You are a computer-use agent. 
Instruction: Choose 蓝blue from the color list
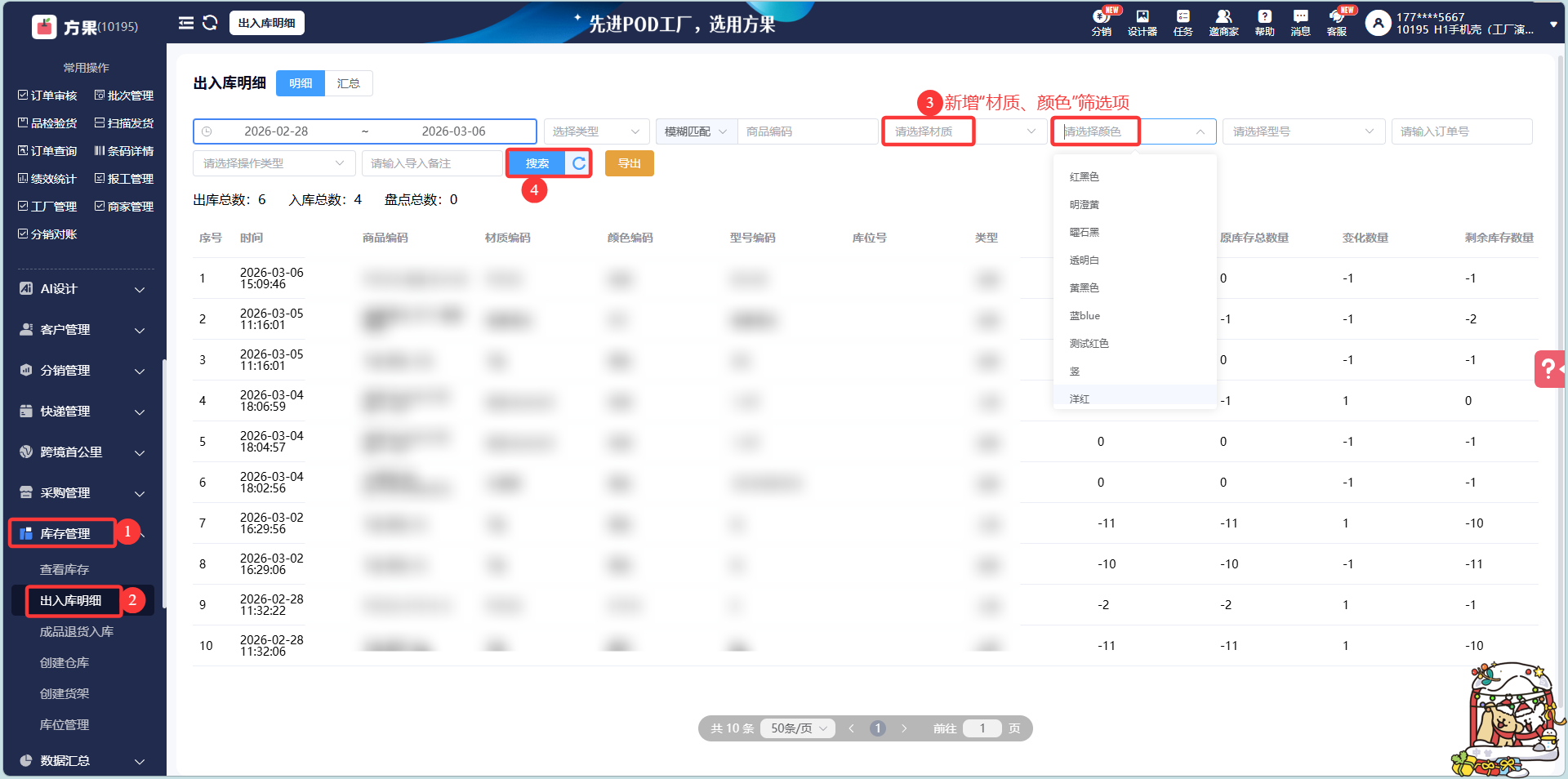click(x=1135, y=316)
